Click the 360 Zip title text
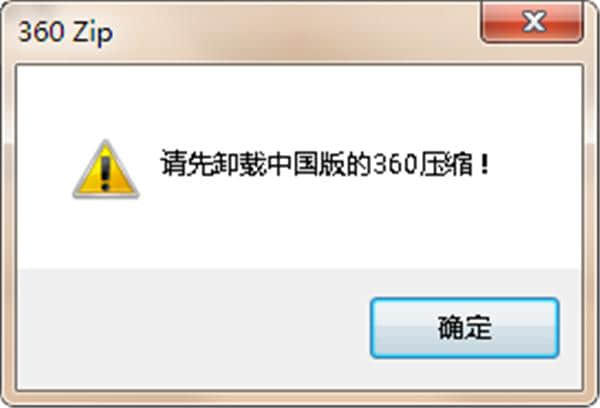Screen dimensions: 600x408 click(x=65, y=32)
